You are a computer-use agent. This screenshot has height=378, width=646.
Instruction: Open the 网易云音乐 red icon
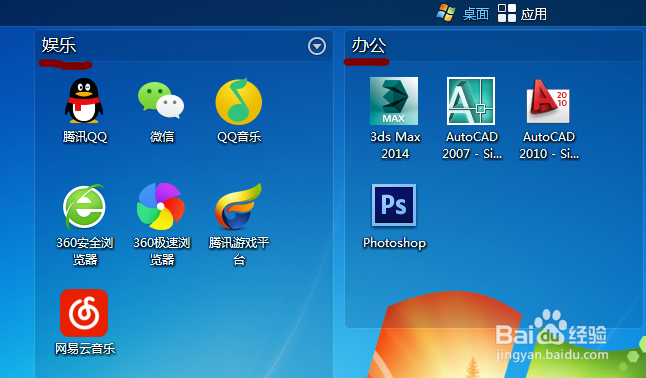84,313
